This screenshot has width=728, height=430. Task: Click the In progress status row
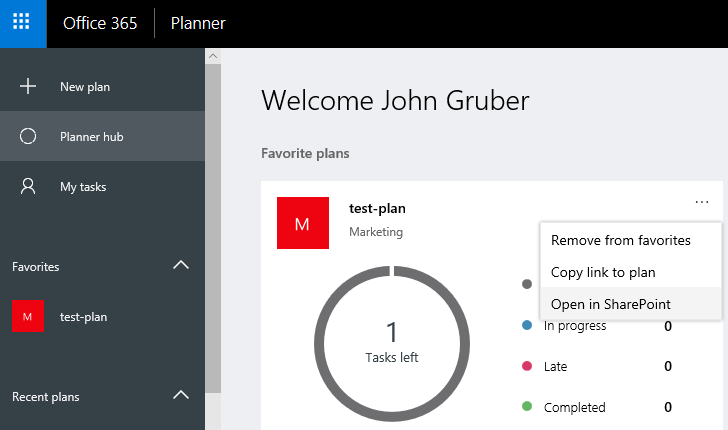tap(597, 326)
